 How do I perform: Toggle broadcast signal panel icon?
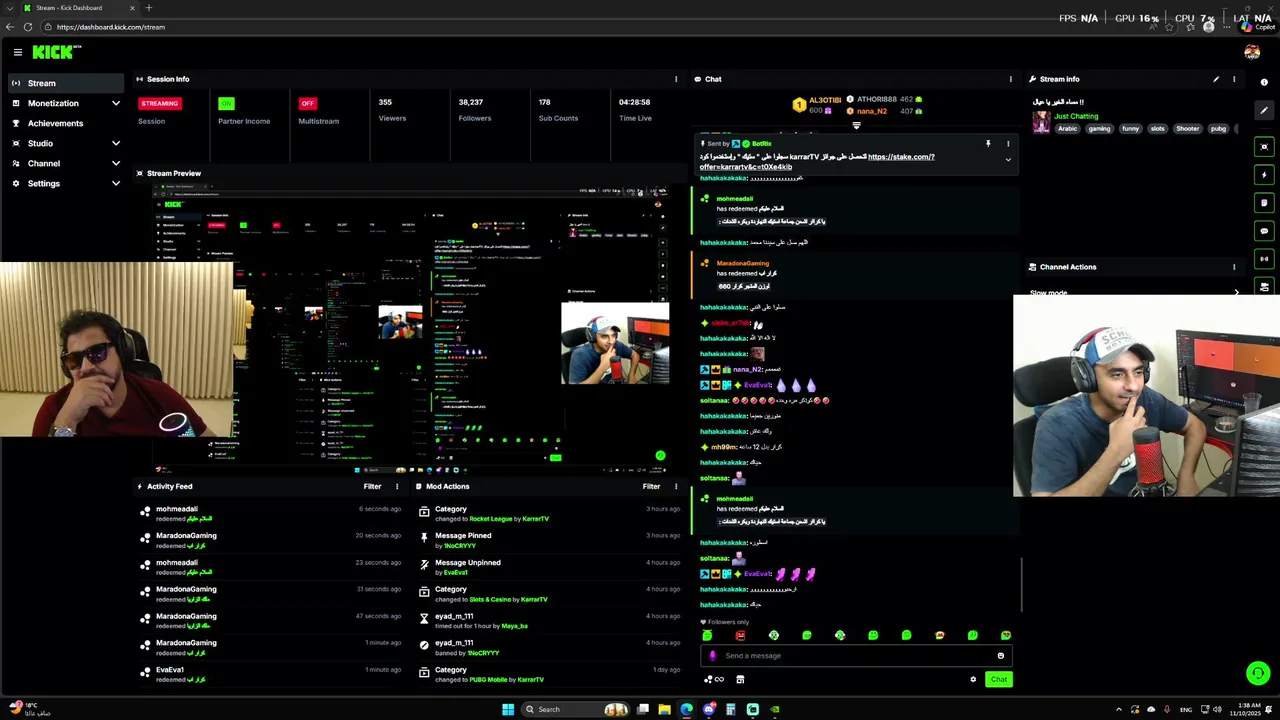click(1264, 259)
